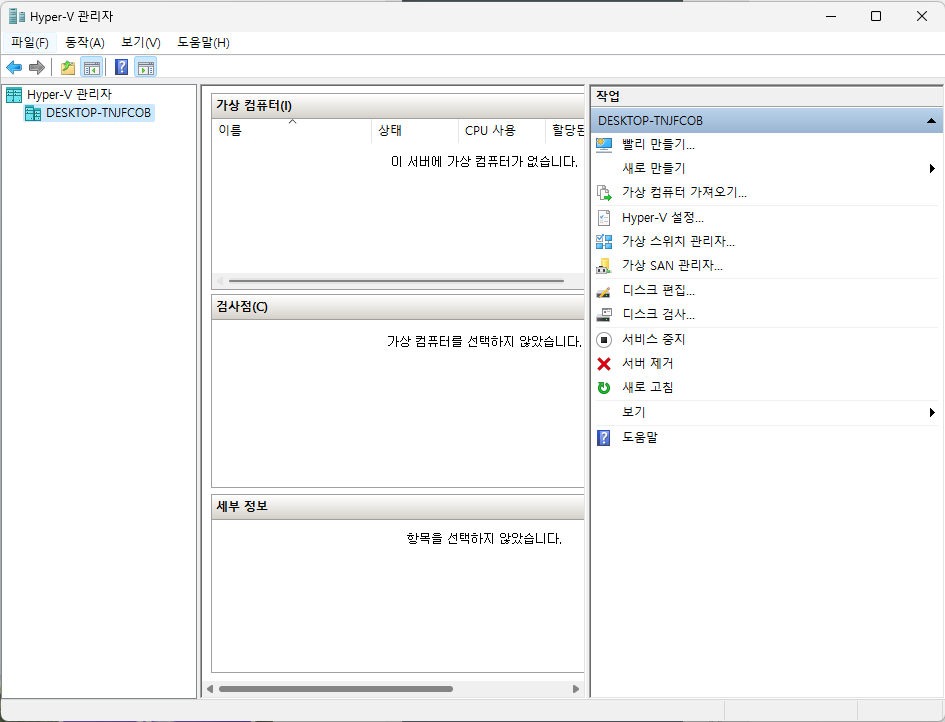Screen dimensions: 945x722
Task: Toggle the console tree visibility toolbar icon
Action: pos(91,67)
